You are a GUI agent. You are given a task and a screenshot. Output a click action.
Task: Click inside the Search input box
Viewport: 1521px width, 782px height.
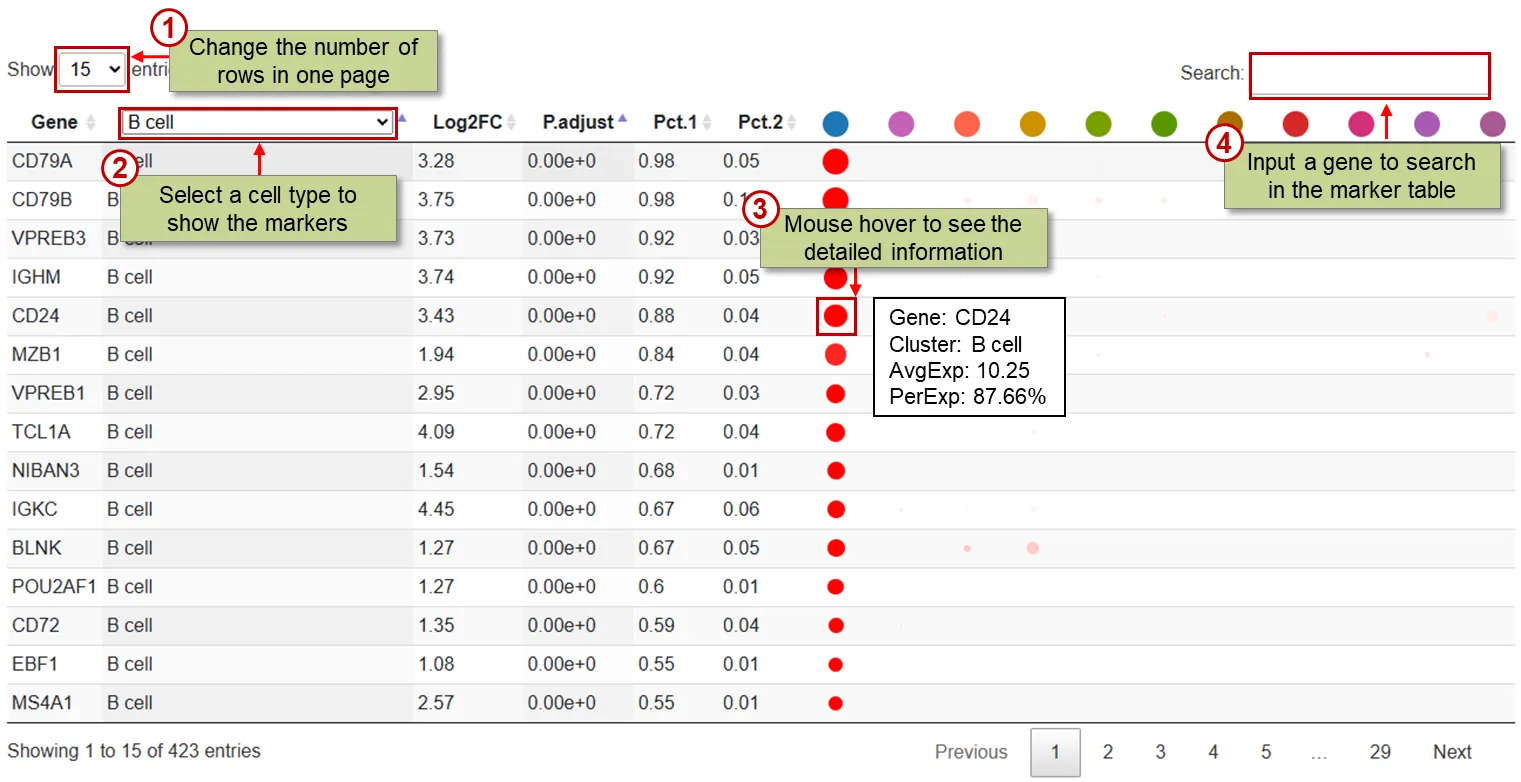coord(1369,75)
